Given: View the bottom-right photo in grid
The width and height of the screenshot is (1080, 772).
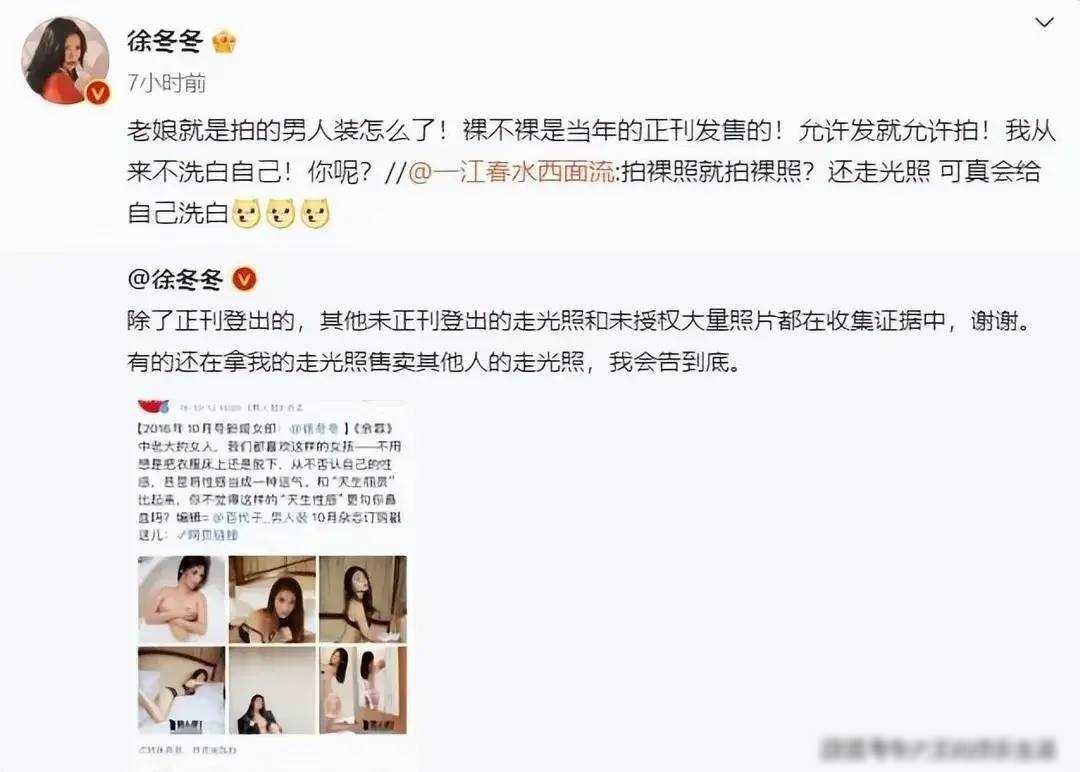Looking at the screenshot, I should click(363, 690).
